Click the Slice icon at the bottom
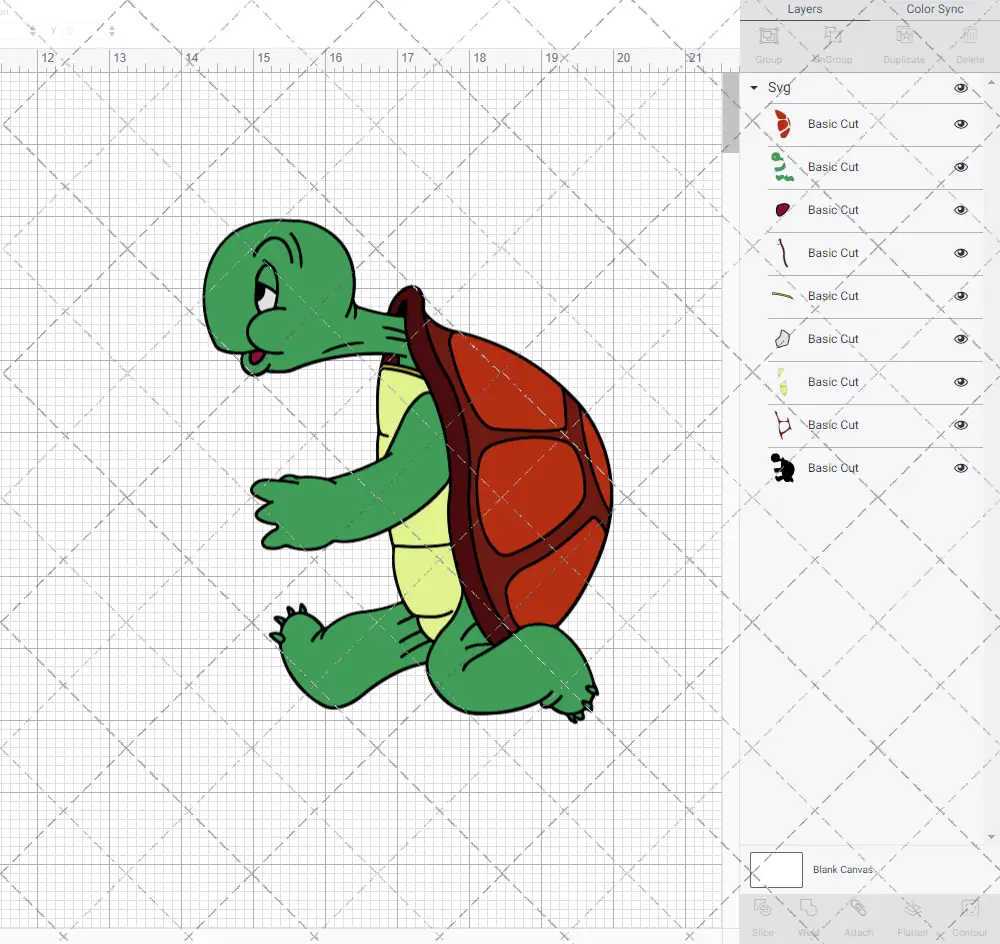 click(762, 908)
